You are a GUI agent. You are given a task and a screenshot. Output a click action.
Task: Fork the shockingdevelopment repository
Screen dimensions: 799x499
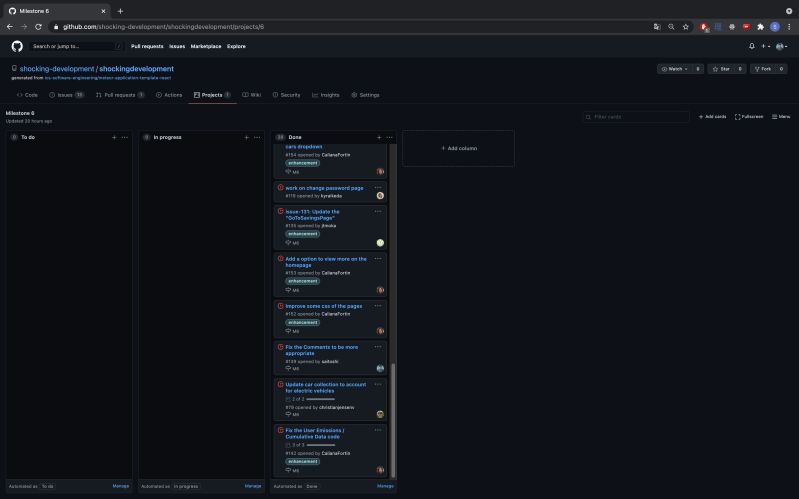pyautogui.click(x=763, y=69)
